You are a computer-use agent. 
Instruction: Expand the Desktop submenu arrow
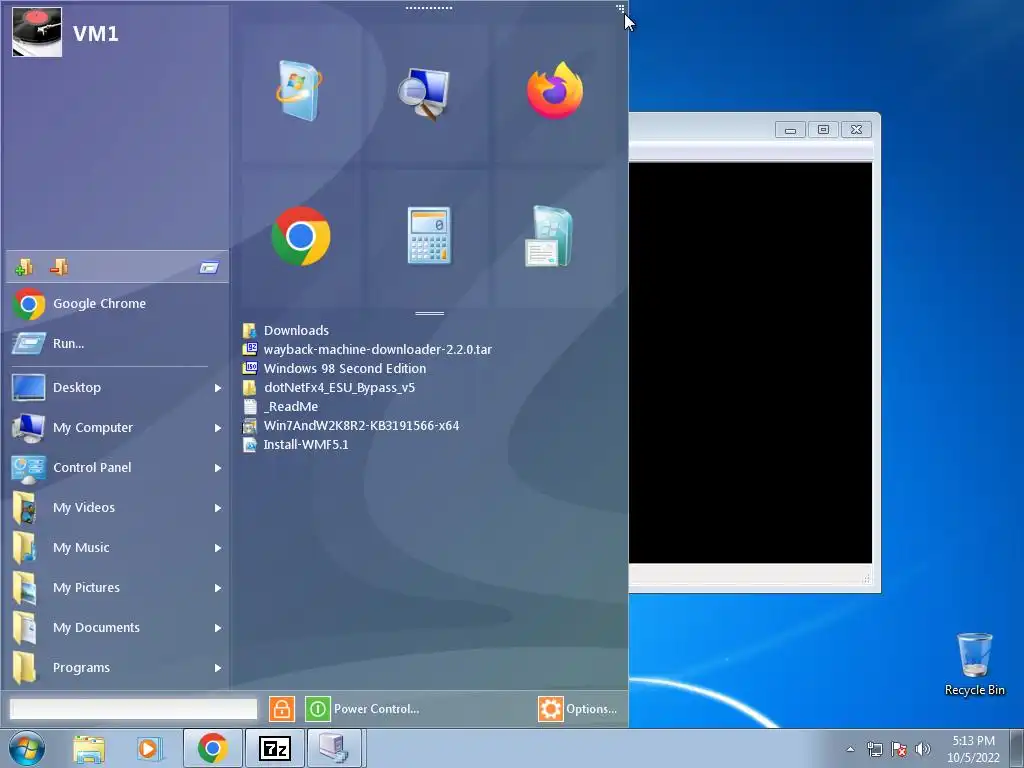click(x=218, y=388)
